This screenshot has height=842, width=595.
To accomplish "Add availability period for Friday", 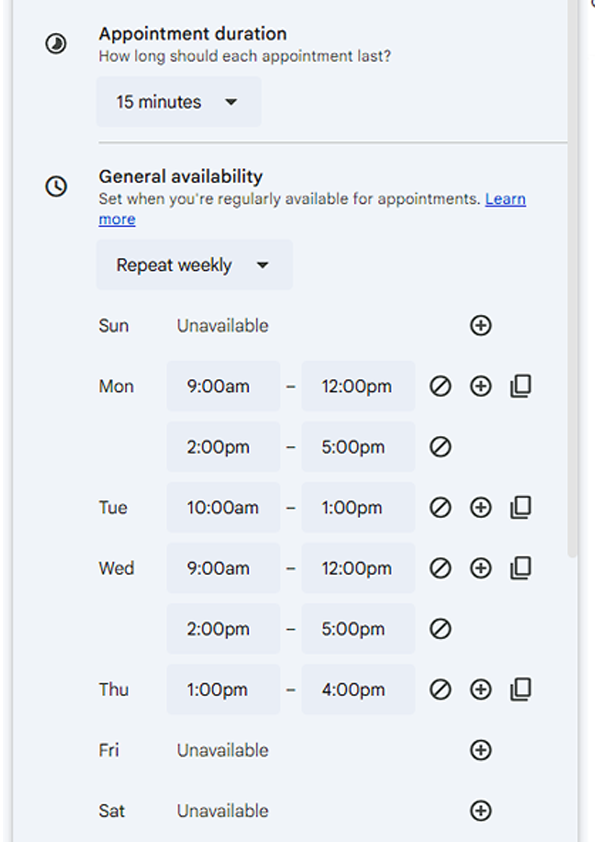I will point(481,750).
